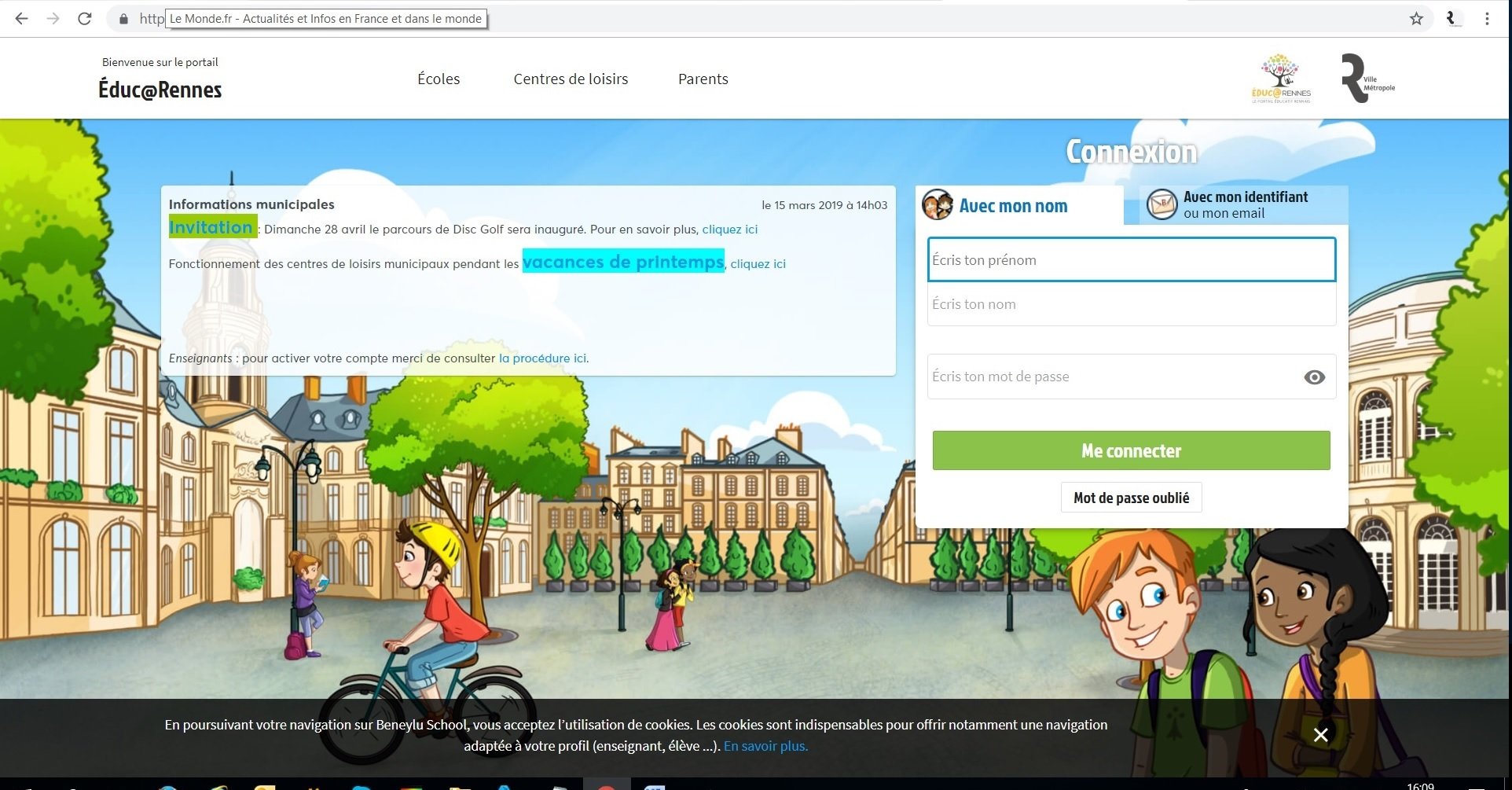Click the browser forward arrow
This screenshot has height=790, width=1512.
(x=53, y=19)
